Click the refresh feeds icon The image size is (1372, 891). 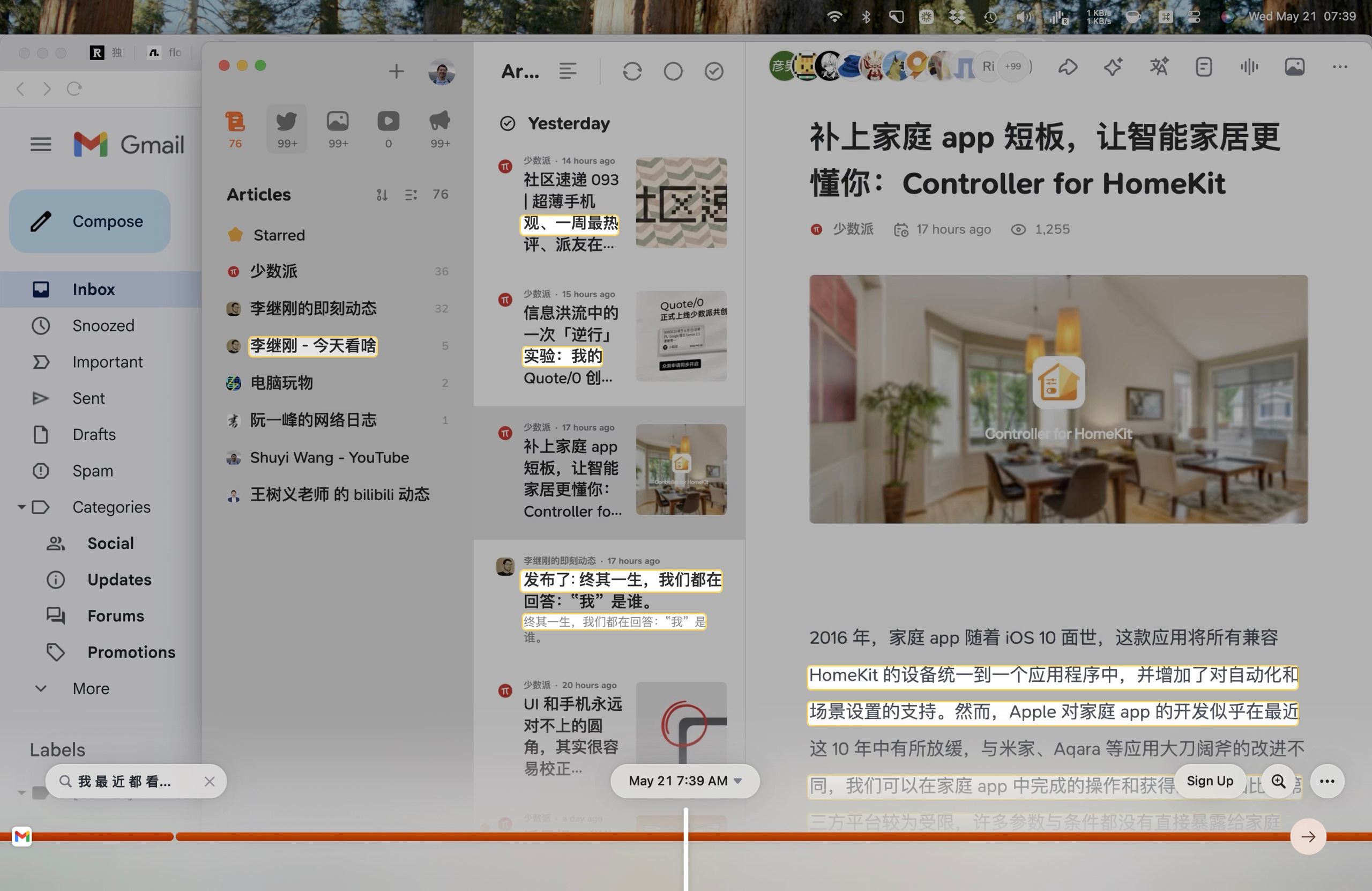tap(632, 71)
